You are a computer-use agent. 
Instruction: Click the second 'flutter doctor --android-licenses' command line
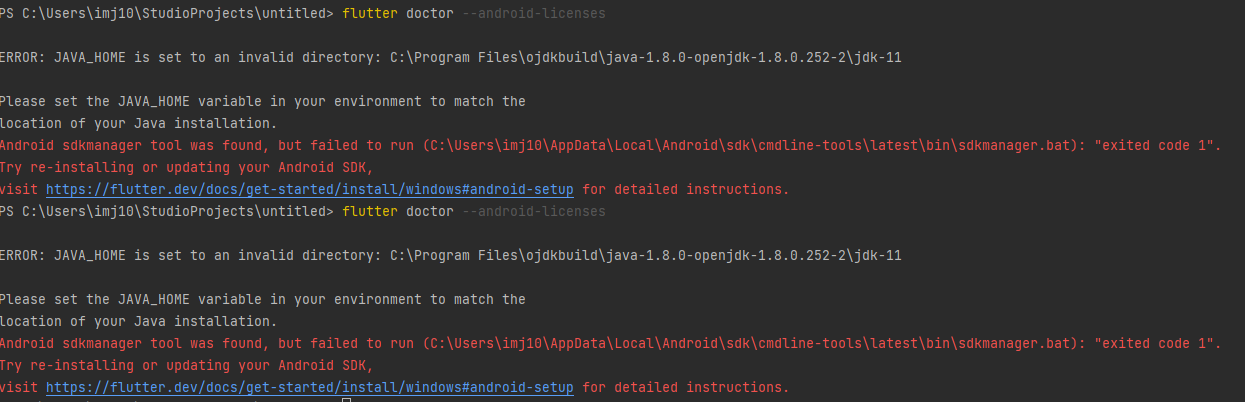tap(473, 211)
